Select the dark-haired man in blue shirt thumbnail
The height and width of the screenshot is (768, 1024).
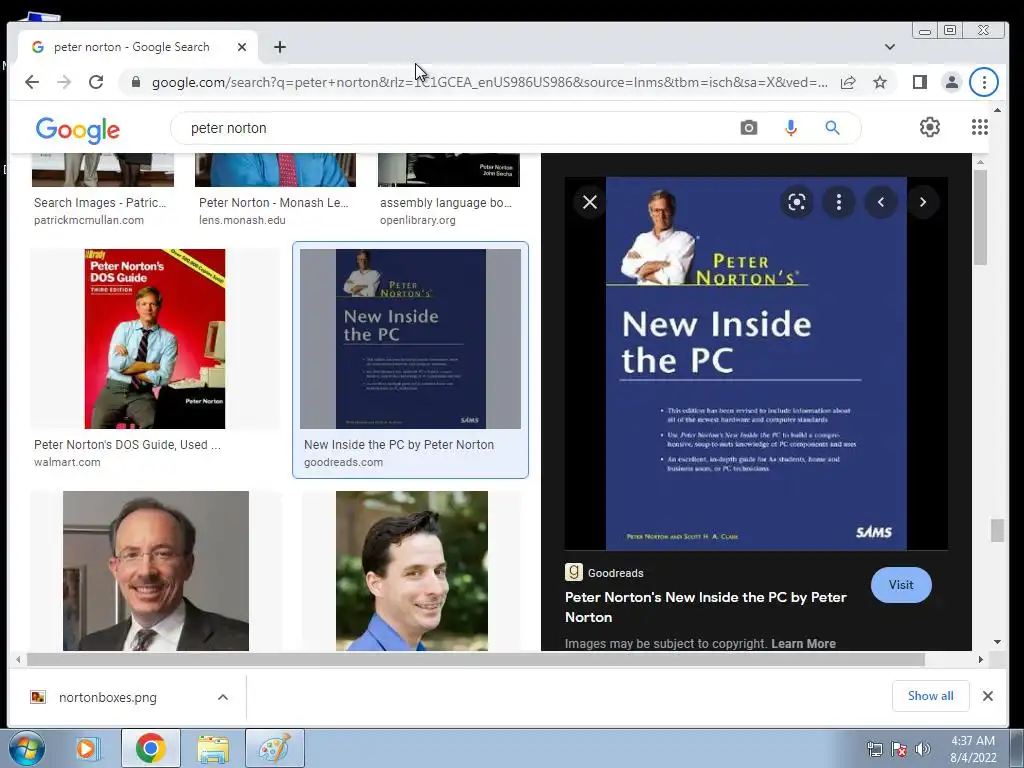(411, 571)
